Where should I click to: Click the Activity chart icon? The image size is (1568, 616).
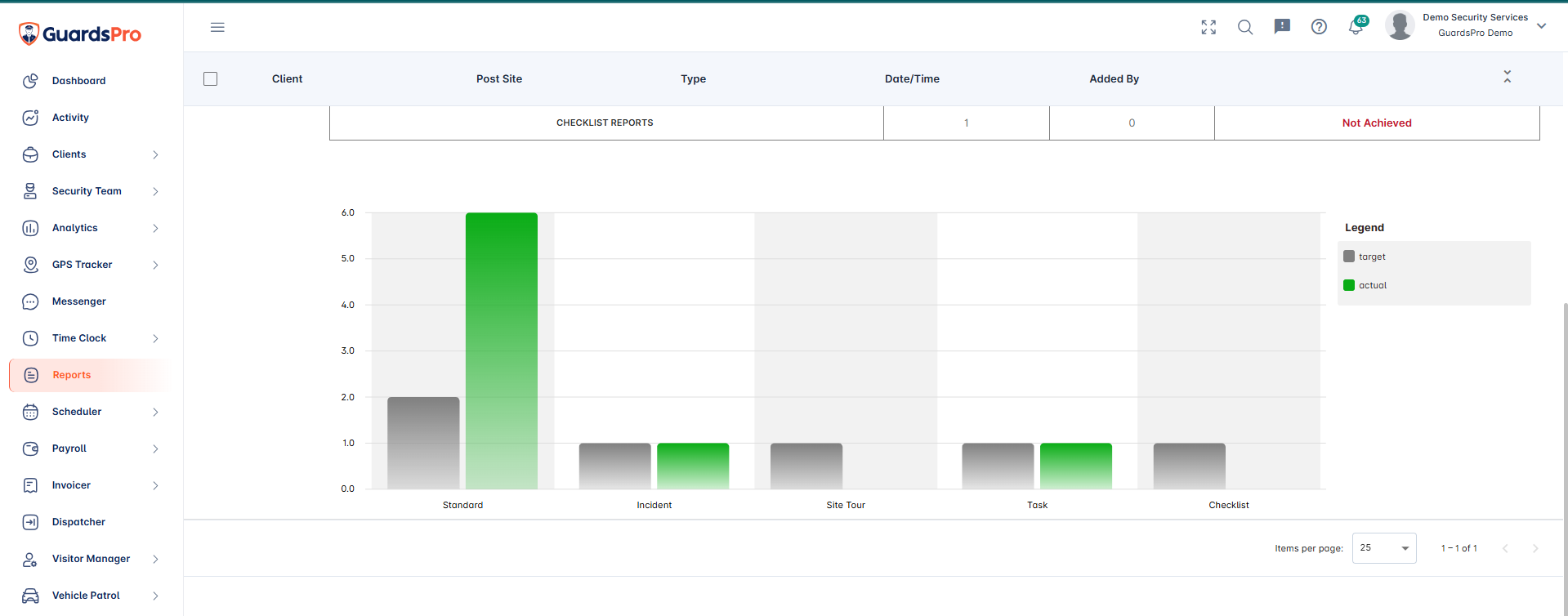(30, 118)
